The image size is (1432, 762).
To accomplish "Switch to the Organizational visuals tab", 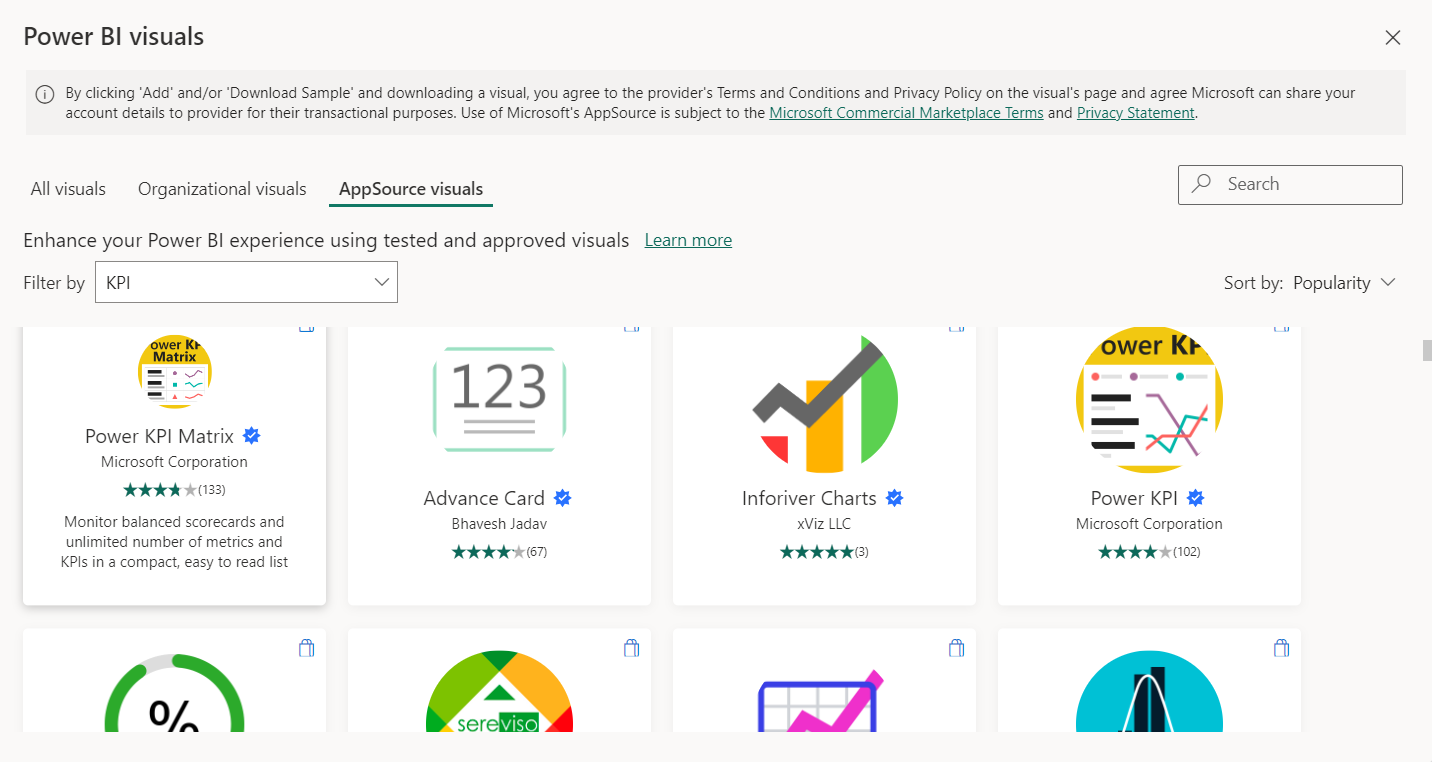I will 222,189.
